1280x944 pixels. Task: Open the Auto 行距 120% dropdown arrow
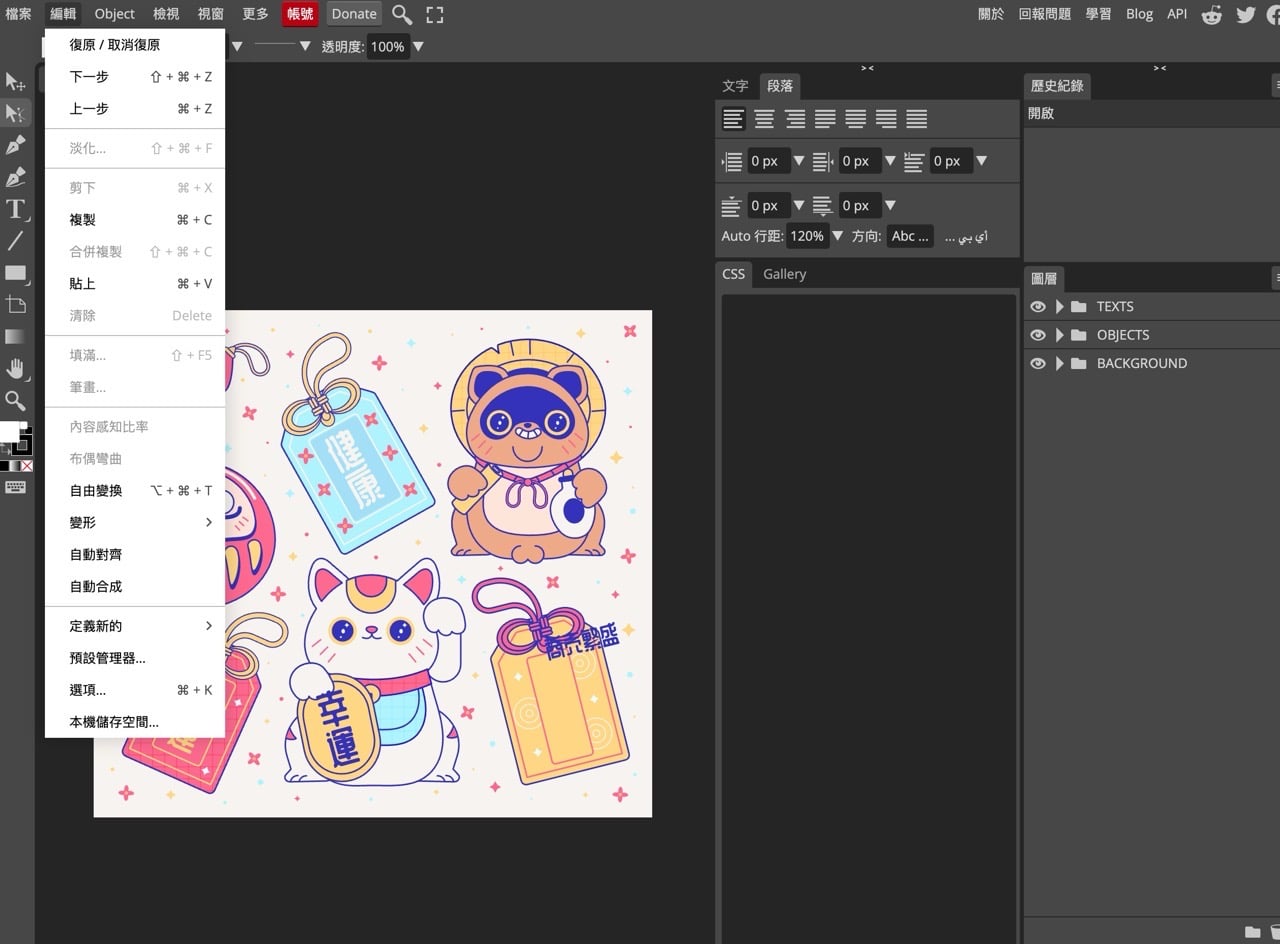coord(837,236)
